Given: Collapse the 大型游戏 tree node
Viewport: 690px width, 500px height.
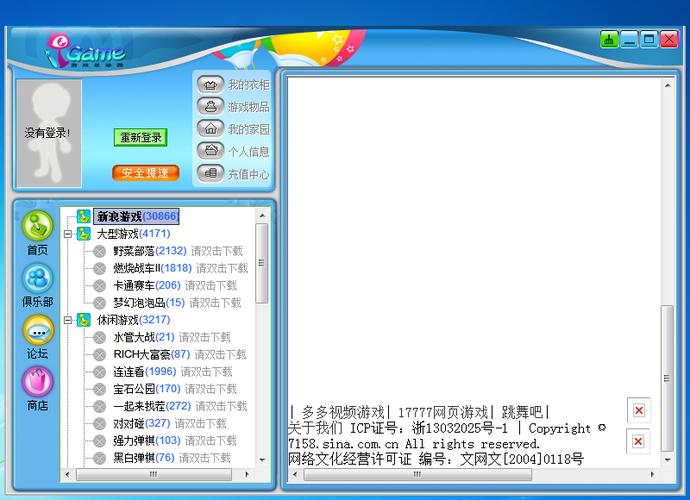Looking at the screenshot, I should tap(68, 234).
